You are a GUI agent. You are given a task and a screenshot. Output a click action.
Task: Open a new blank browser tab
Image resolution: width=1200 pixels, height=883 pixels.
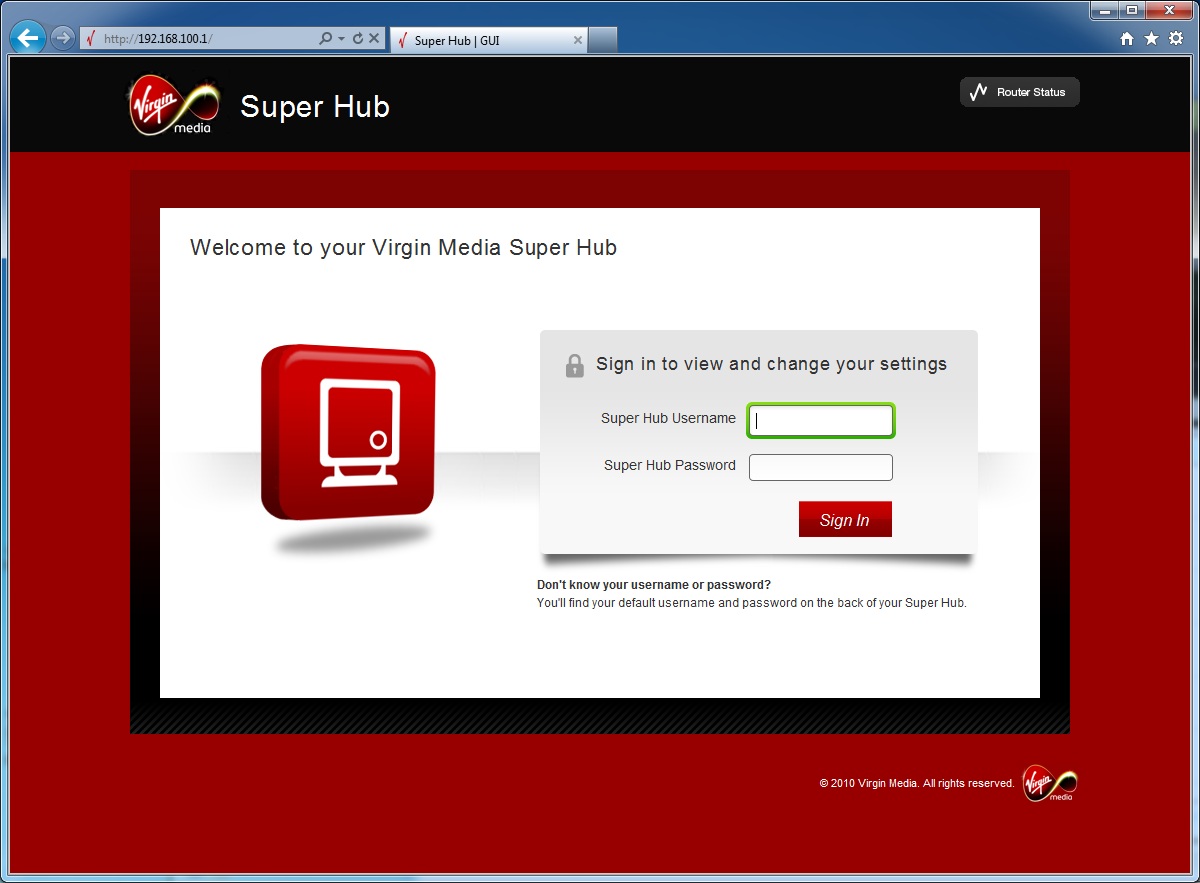[602, 40]
